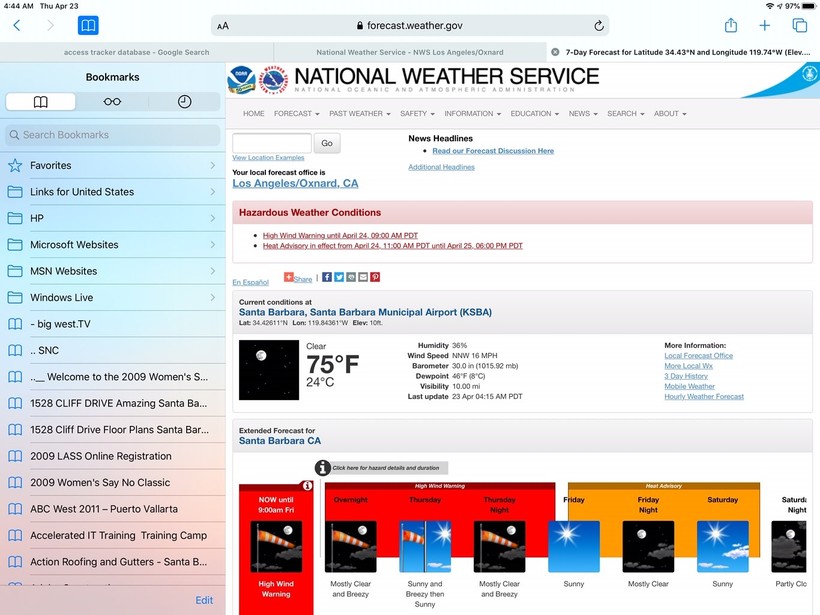Click the NOAA logo

(x=241, y=79)
